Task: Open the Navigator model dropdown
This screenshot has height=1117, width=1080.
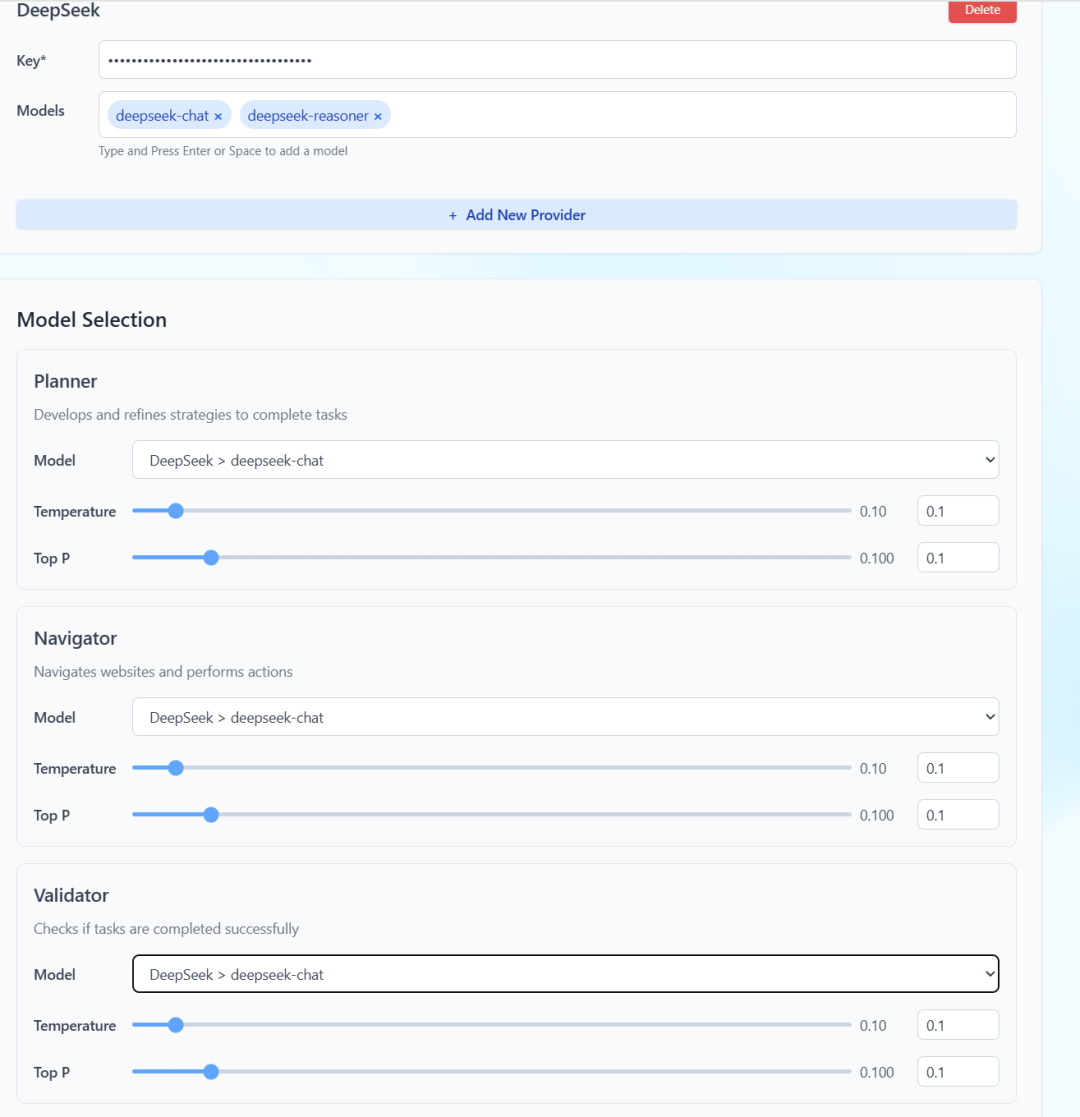Action: (x=566, y=717)
